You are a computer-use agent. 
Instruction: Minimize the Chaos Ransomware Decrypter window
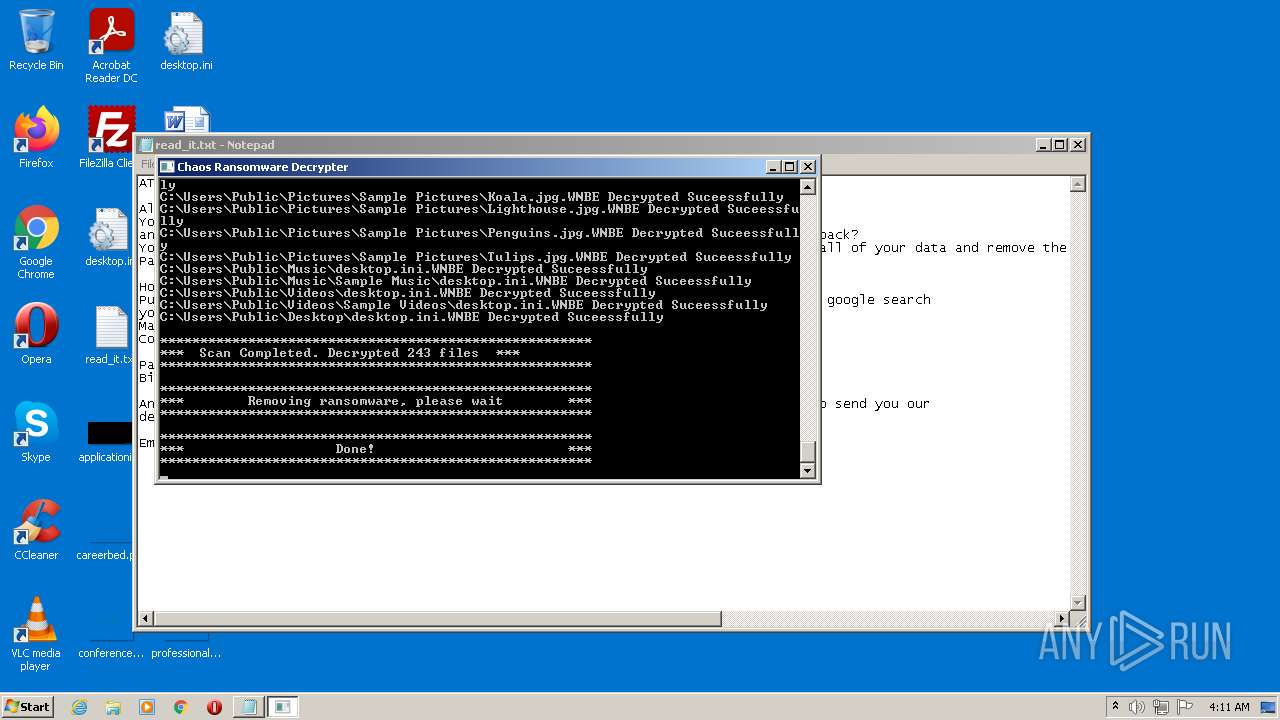773,167
